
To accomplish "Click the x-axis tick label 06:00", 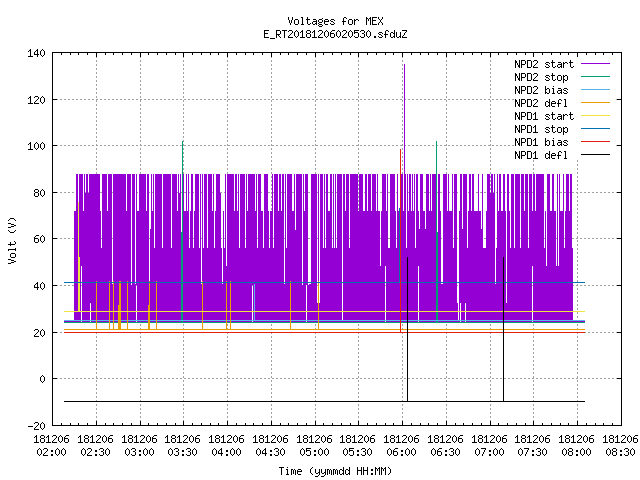I will pyautogui.click(x=402, y=452).
